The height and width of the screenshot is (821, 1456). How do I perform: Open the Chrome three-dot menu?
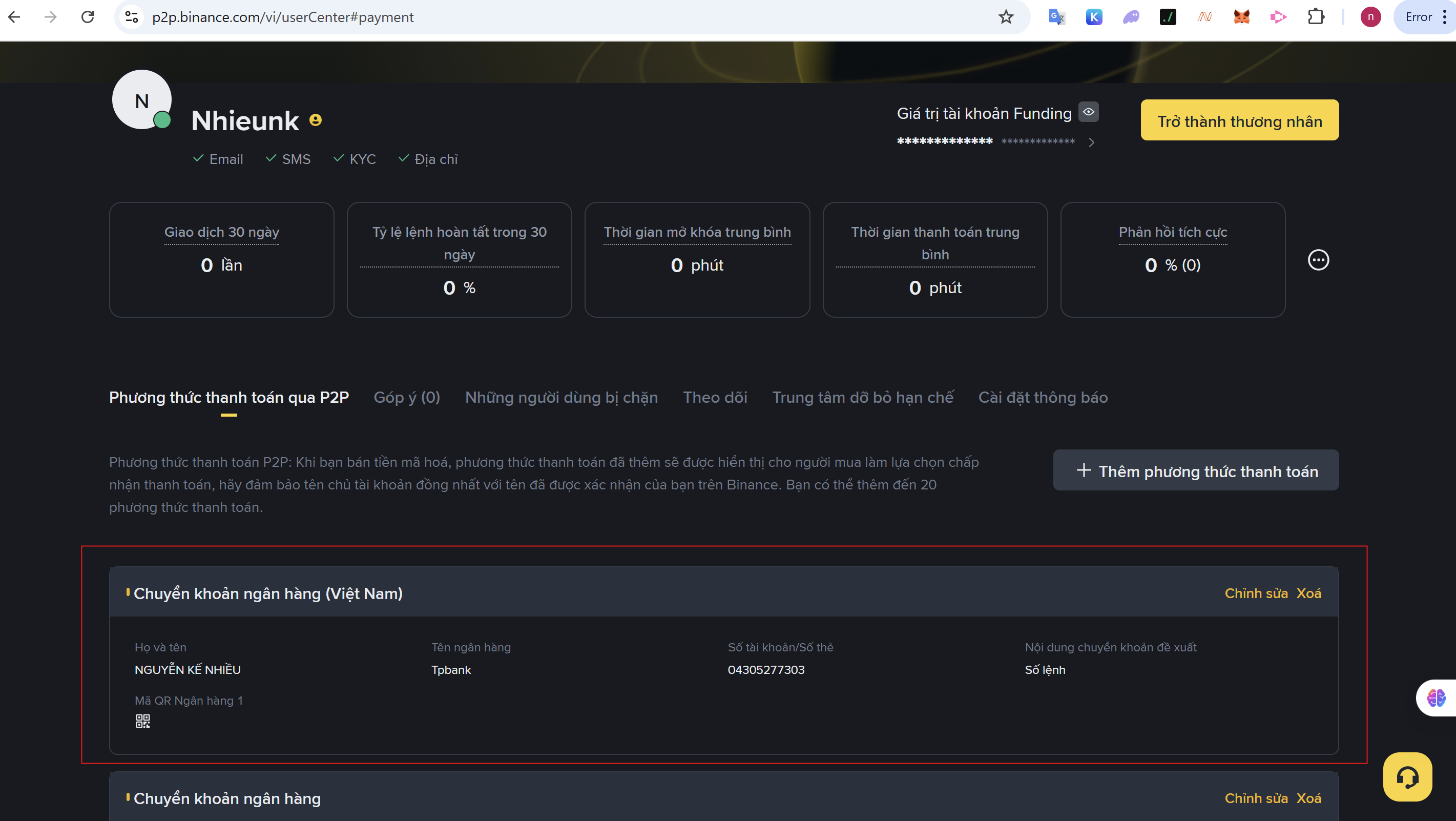click(1445, 17)
